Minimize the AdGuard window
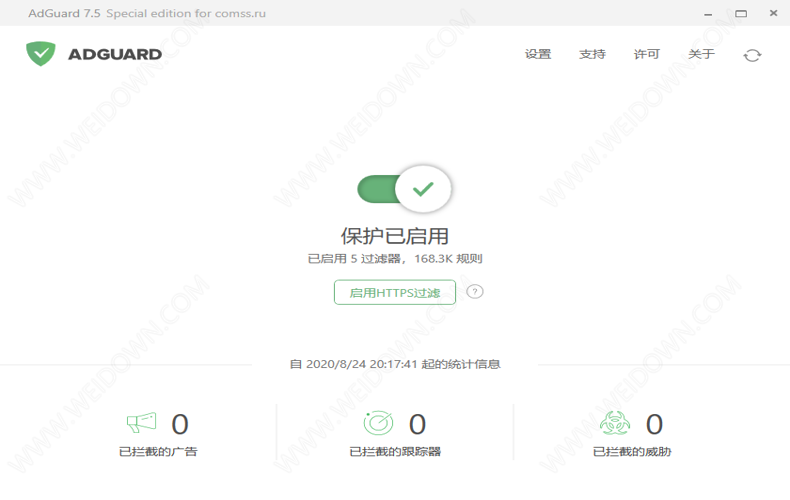Viewport: 790px width, 500px height. [x=708, y=14]
